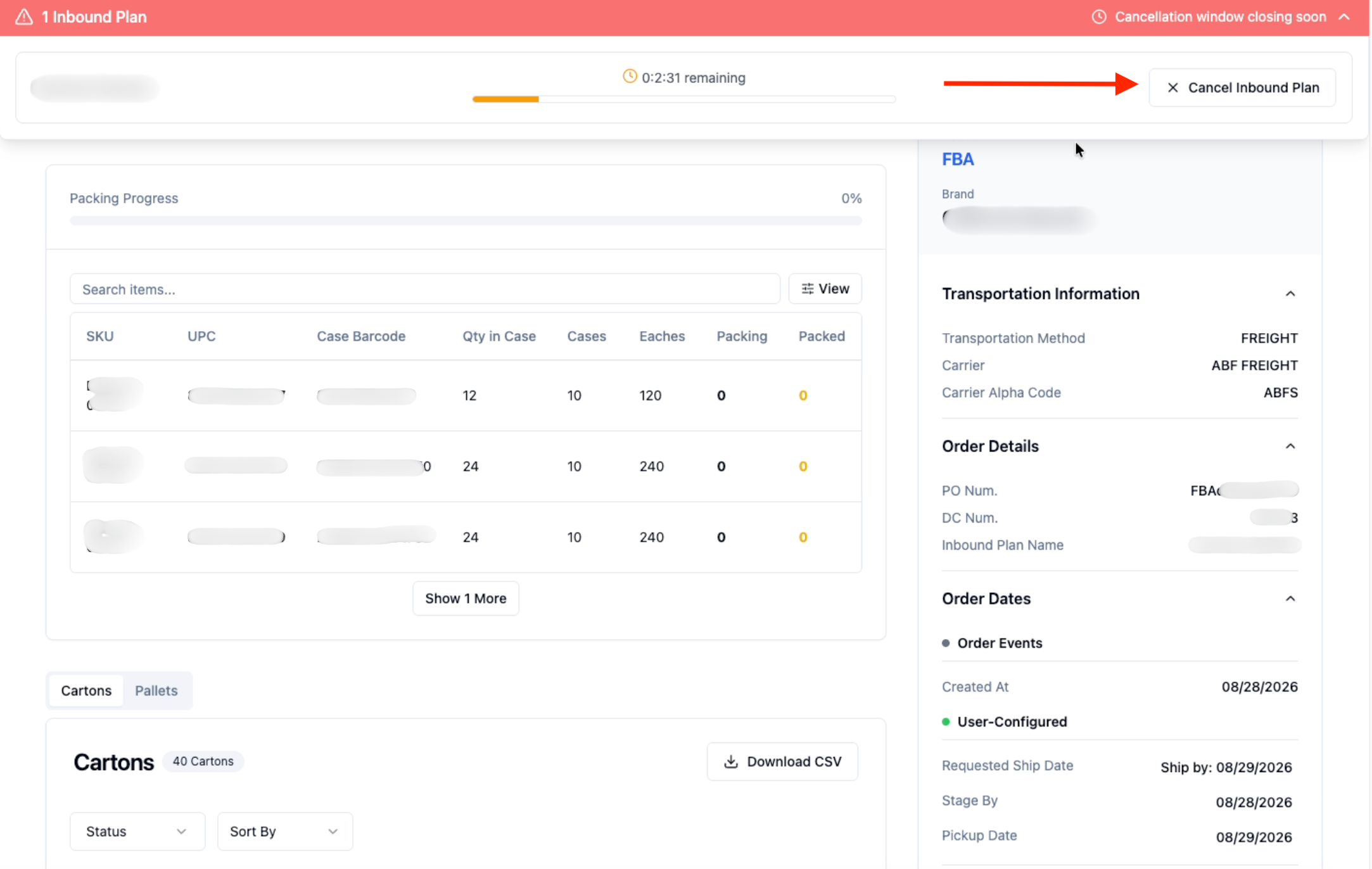
Task: Click the SKU column header
Action: 100,336
